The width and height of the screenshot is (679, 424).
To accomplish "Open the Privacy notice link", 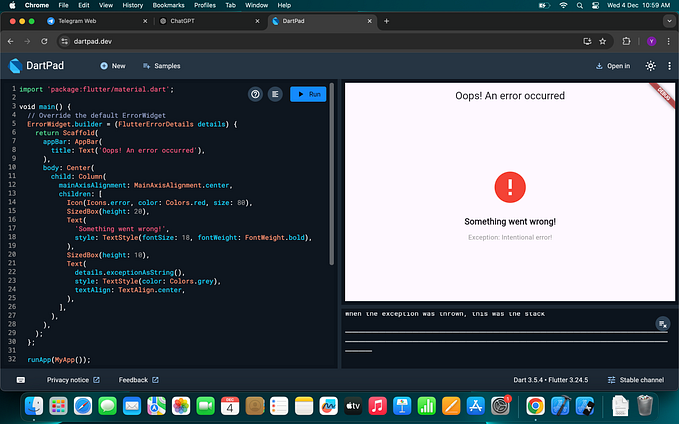I will pyautogui.click(x=73, y=380).
